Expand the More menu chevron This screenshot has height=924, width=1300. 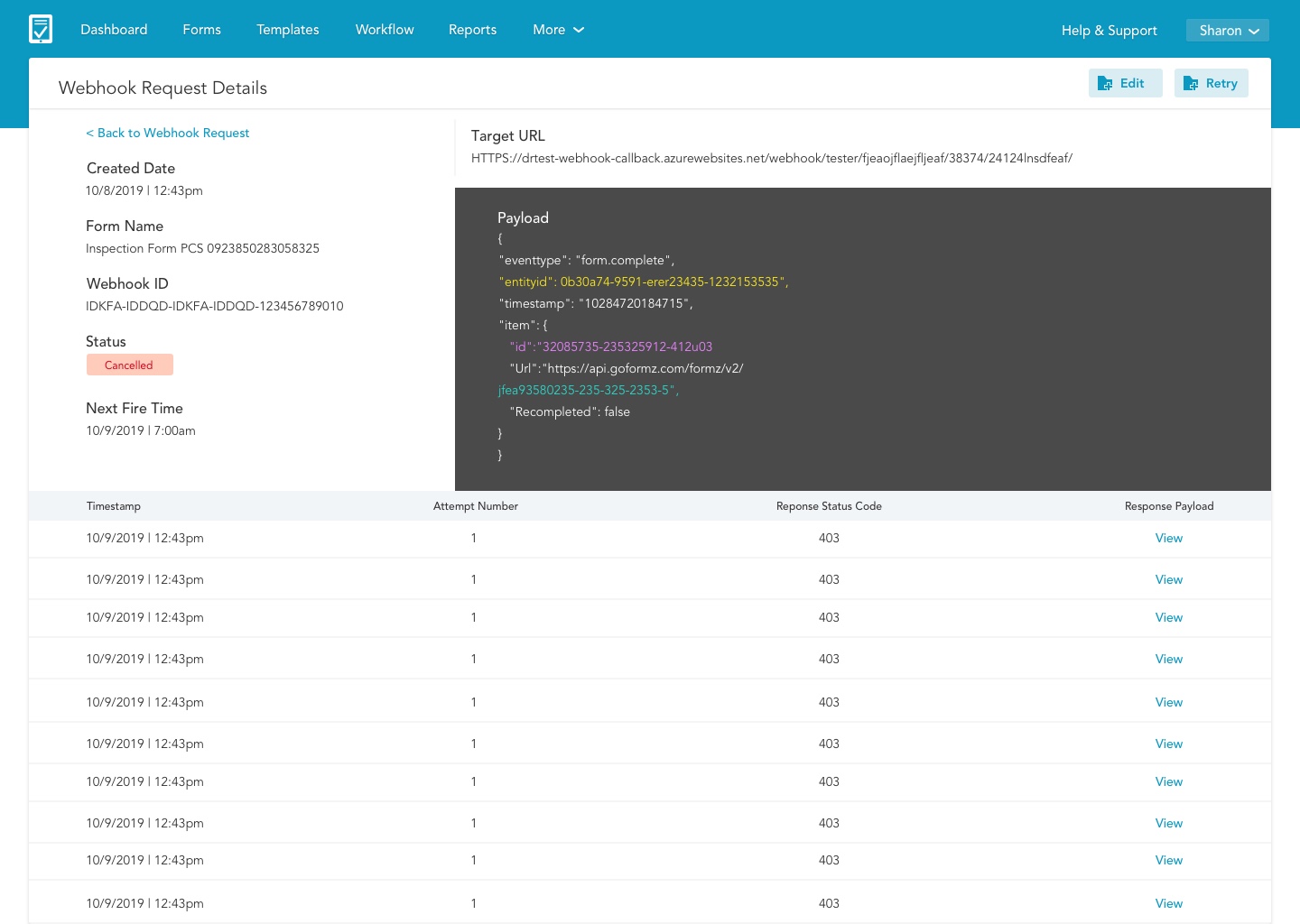[579, 30]
